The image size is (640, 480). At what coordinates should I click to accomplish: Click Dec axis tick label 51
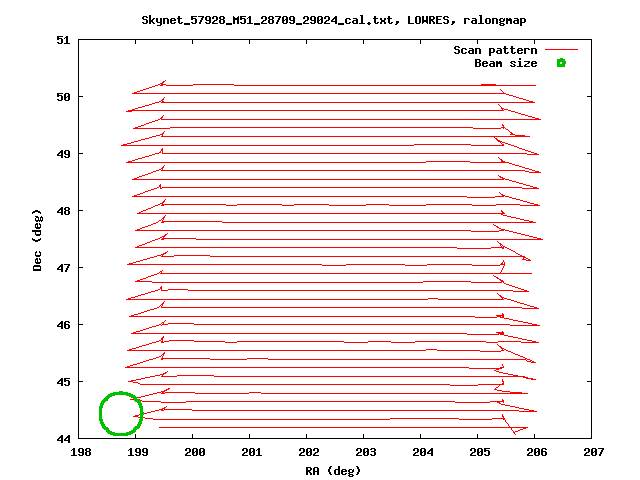tap(63, 40)
